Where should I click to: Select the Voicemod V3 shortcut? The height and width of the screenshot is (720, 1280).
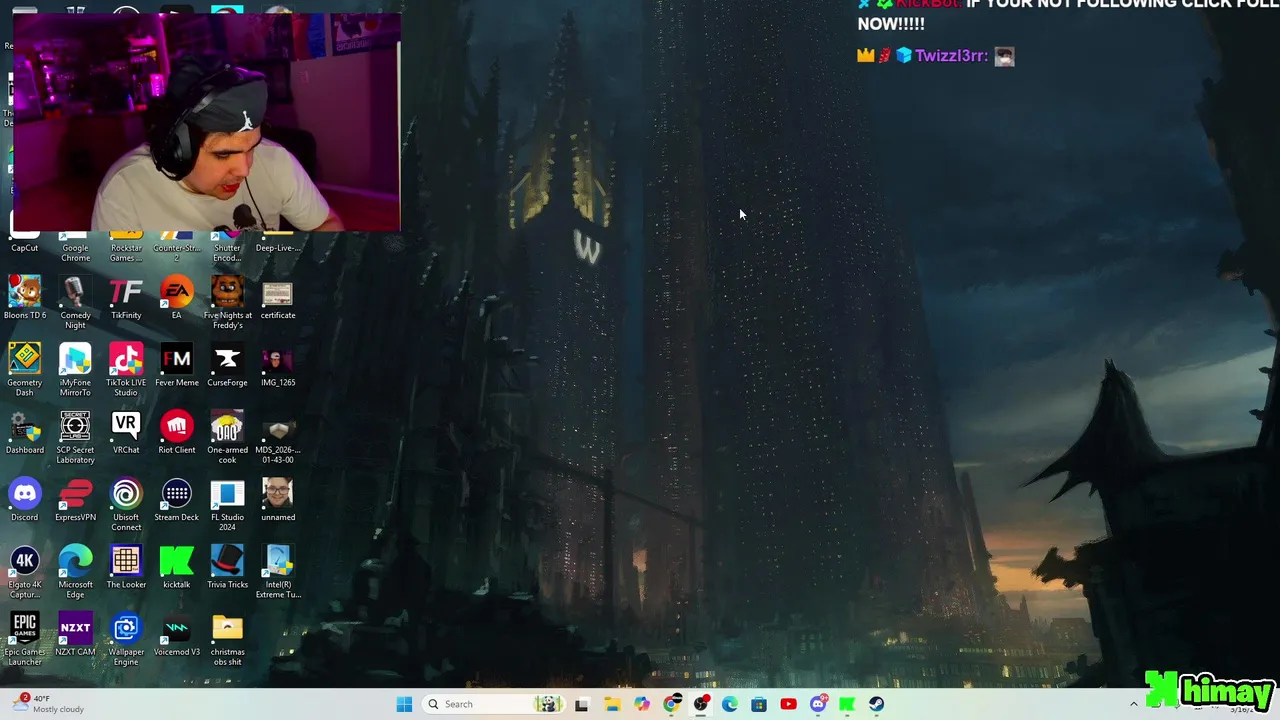[x=176, y=635]
